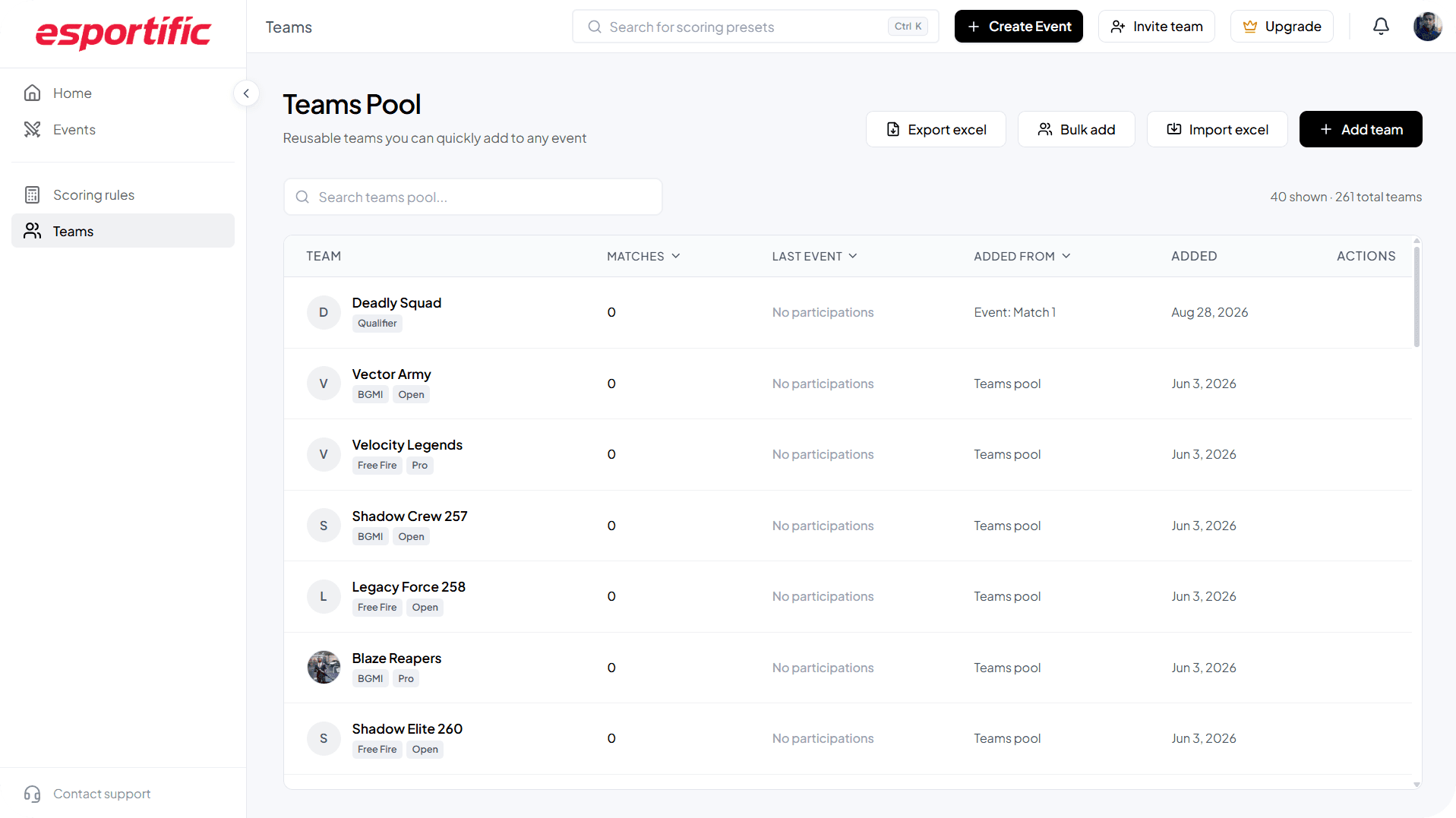Click Vector Army Teams pool source cell
Image resolution: width=1456 pixels, height=818 pixels.
1007,384
